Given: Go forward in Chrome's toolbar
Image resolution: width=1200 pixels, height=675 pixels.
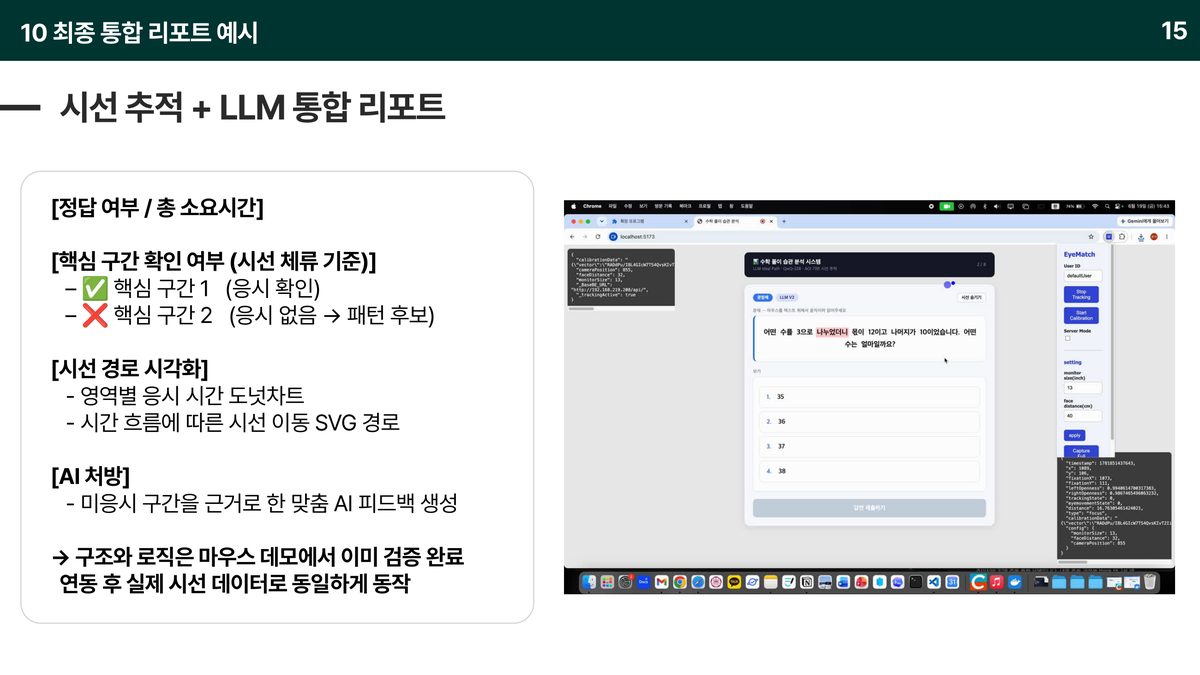Looking at the screenshot, I should click(x=585, y=236).
